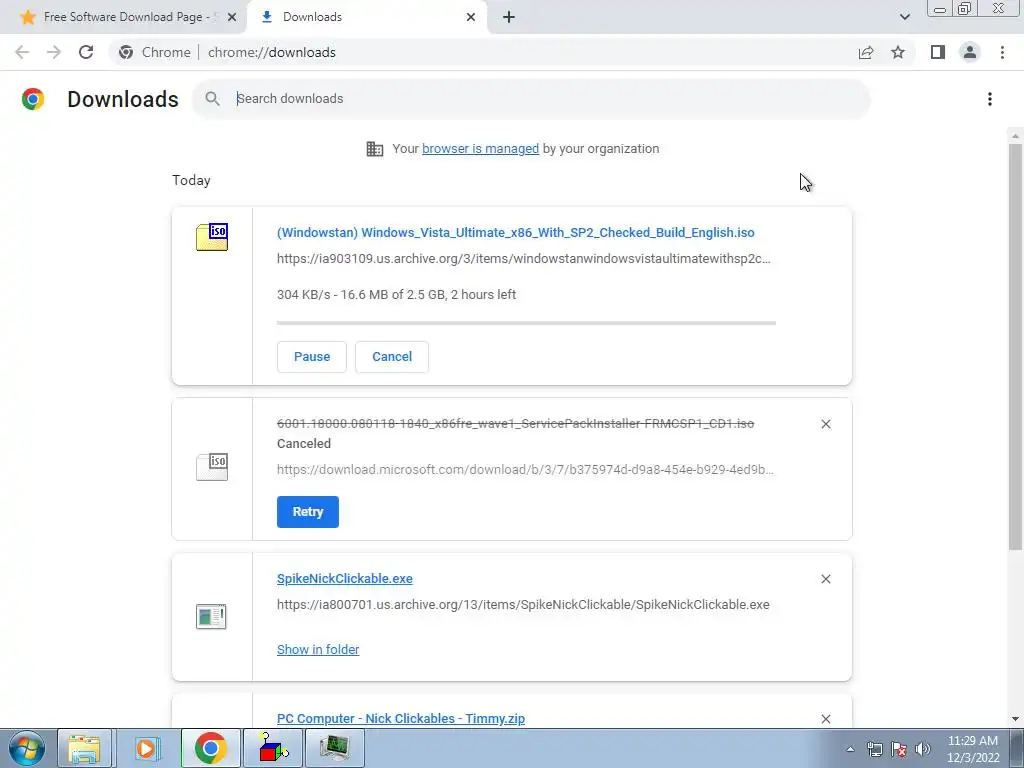Bookmark this tab with the star icon
This screenshot has width=1024, height=768.
coord(898,52)
